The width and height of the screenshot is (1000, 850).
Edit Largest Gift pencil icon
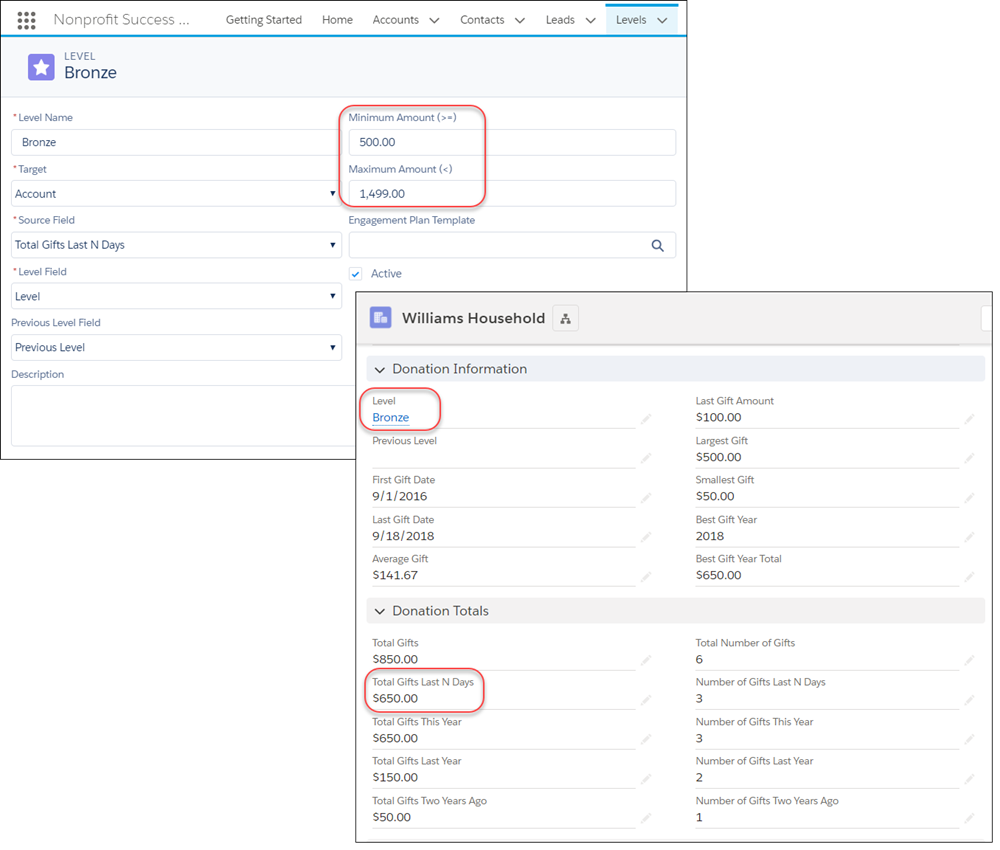[969, 458]
